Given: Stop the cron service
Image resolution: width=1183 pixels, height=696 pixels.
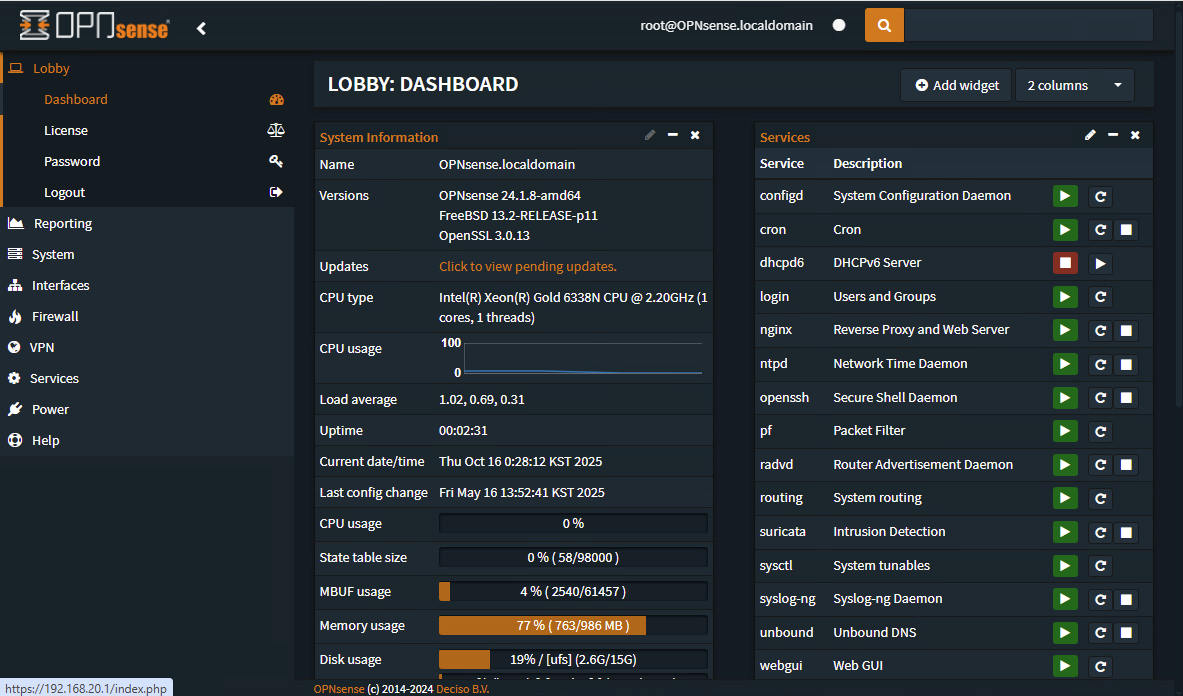Looking at the screenshot, I should 1126,230.
